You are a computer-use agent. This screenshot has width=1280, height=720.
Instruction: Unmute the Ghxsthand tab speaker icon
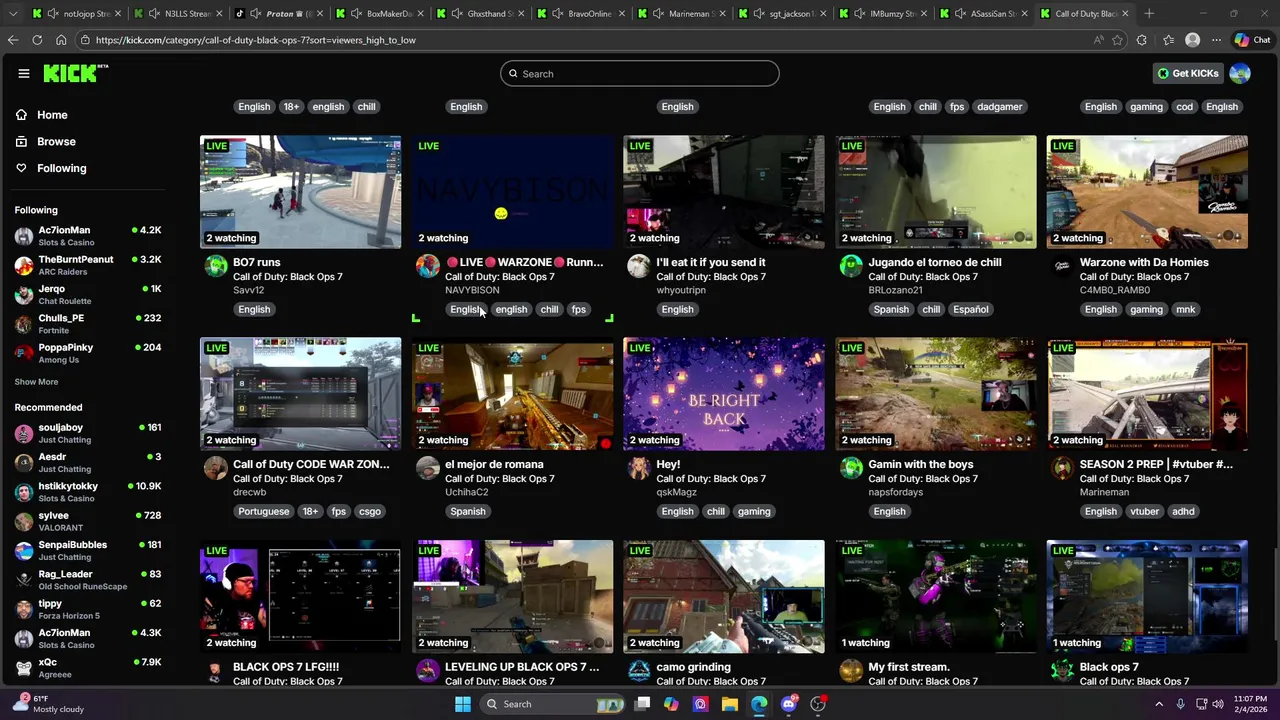pyautogui.click(x=457, y=14)
